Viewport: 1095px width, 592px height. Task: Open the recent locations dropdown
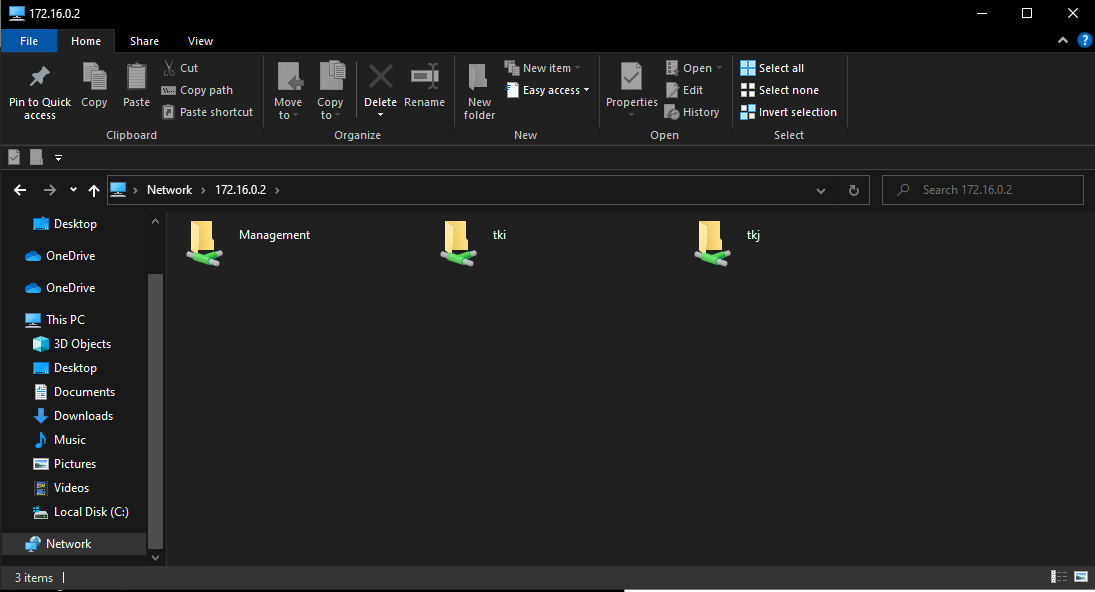[x=73, y=190]
